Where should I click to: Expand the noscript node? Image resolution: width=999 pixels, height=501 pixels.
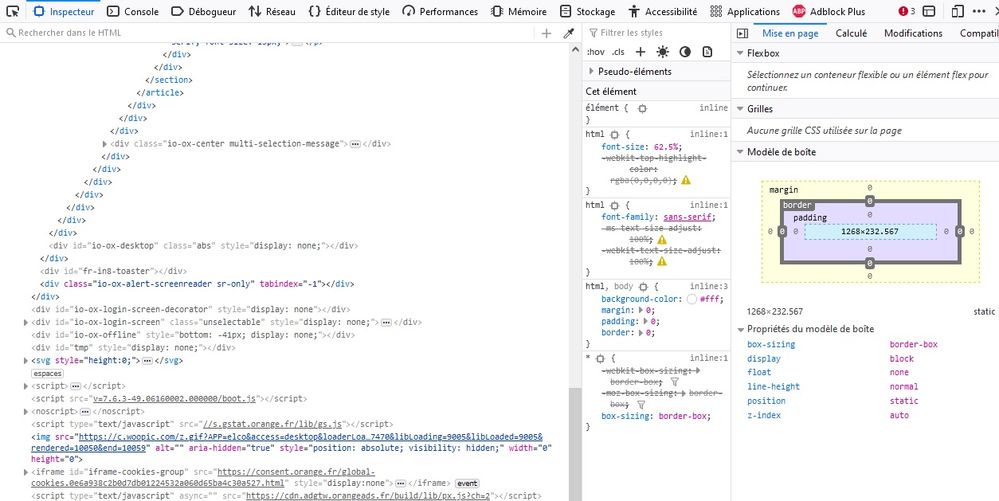25,412
